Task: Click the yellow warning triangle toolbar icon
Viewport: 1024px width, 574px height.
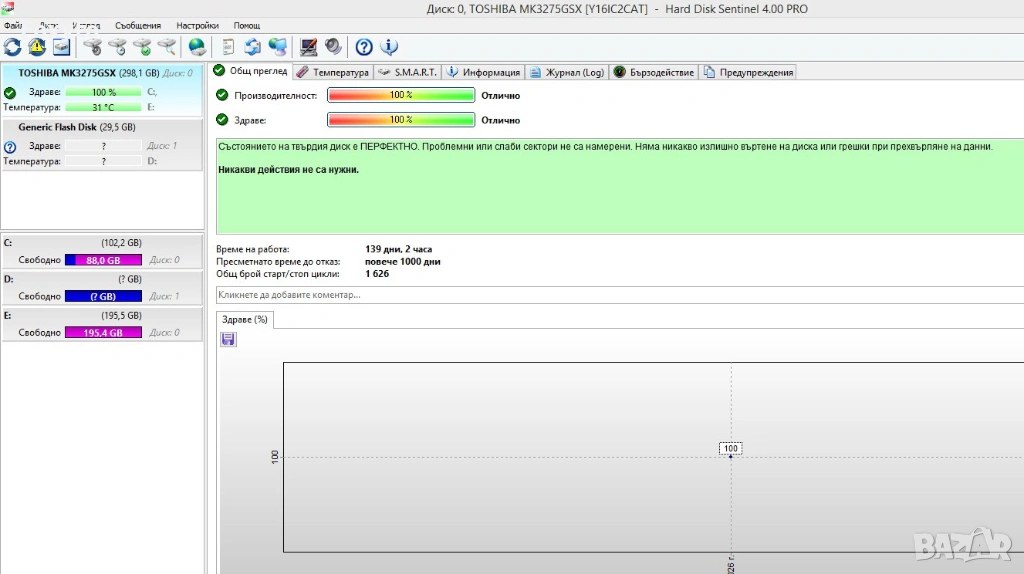Action: pos(37,47)
